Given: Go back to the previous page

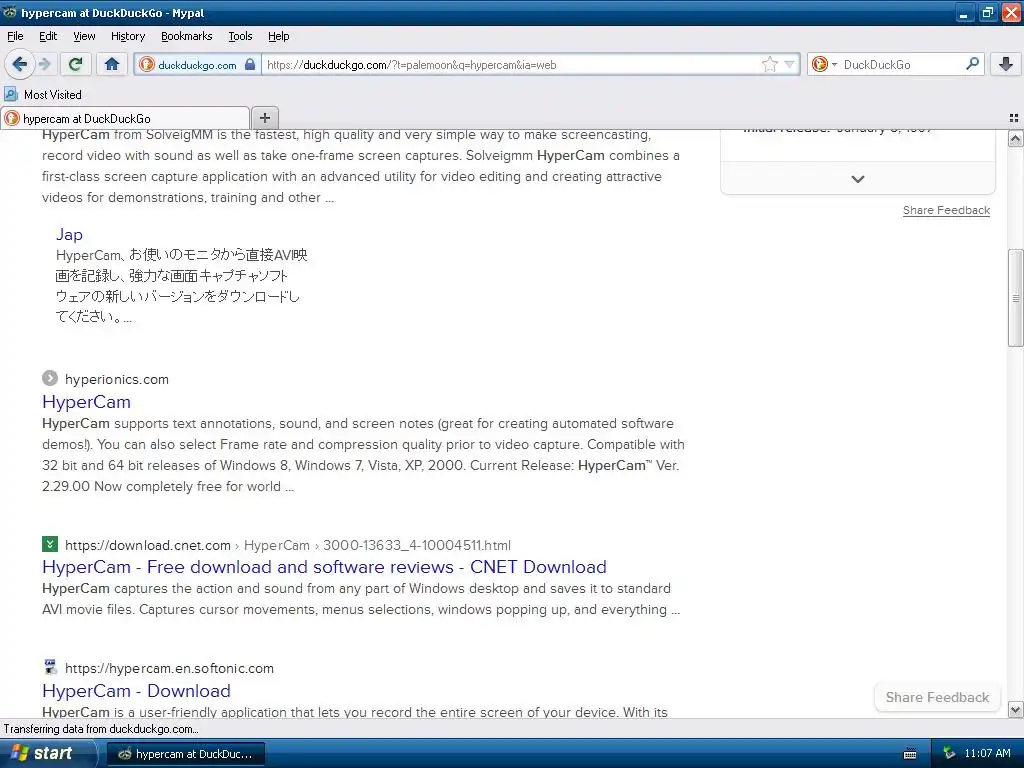Looking at the screenshot, I should [x=20, y=64].
